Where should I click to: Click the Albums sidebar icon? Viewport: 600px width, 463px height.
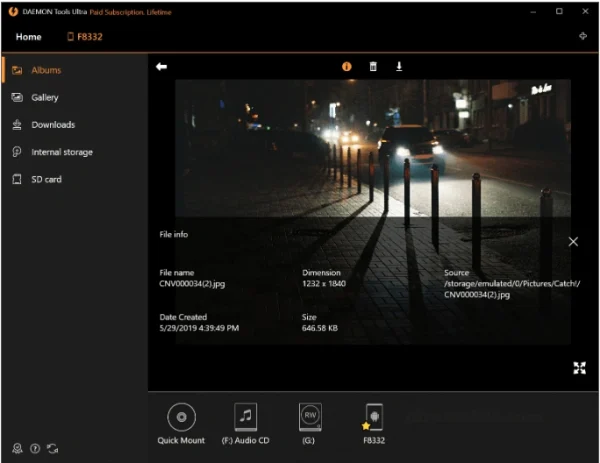17,70
